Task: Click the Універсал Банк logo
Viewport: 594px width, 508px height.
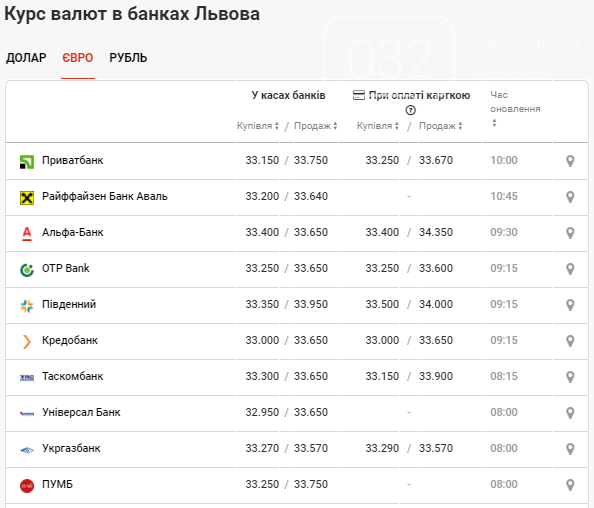Action: (x=27, y=413)
